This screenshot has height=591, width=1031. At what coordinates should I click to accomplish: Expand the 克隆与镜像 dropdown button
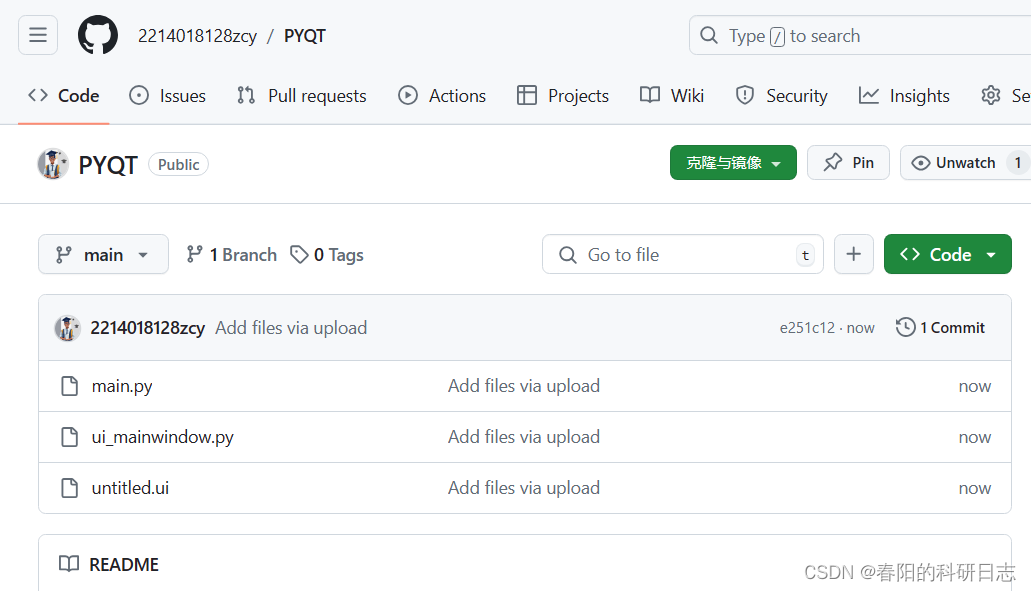coord(733,163)
